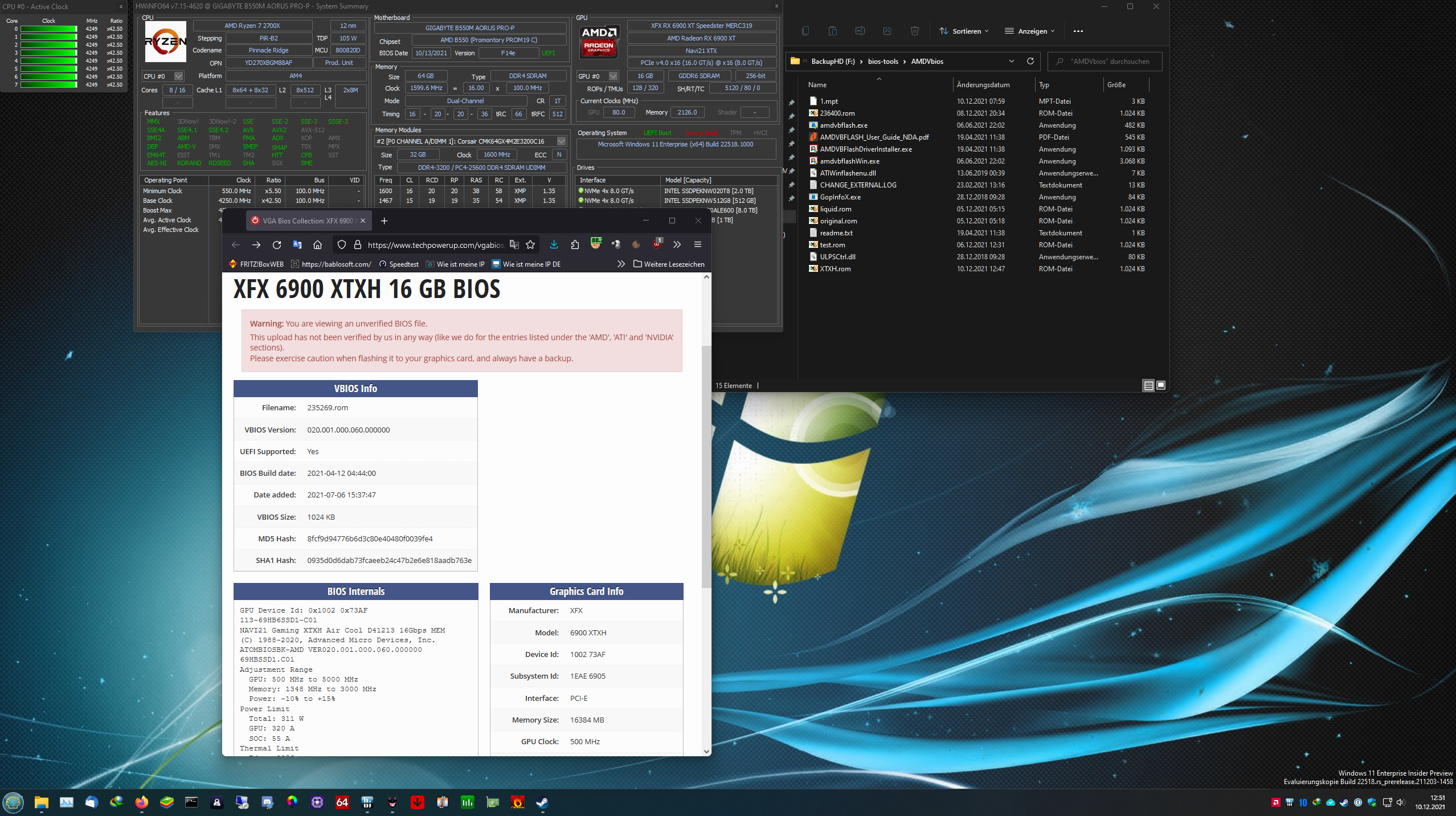Click the browser page vertical scrollbar thumb
The width and height of the screenshot is (1456, 816).
[706, 467]
